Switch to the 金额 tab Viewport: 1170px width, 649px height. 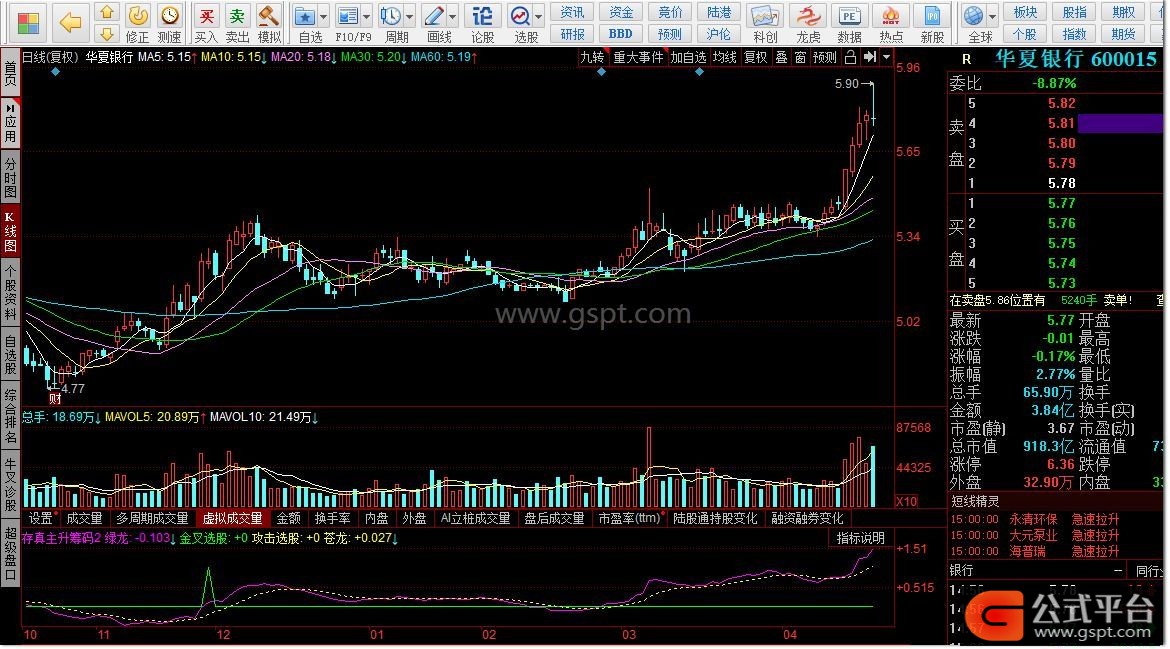(289, 518)
